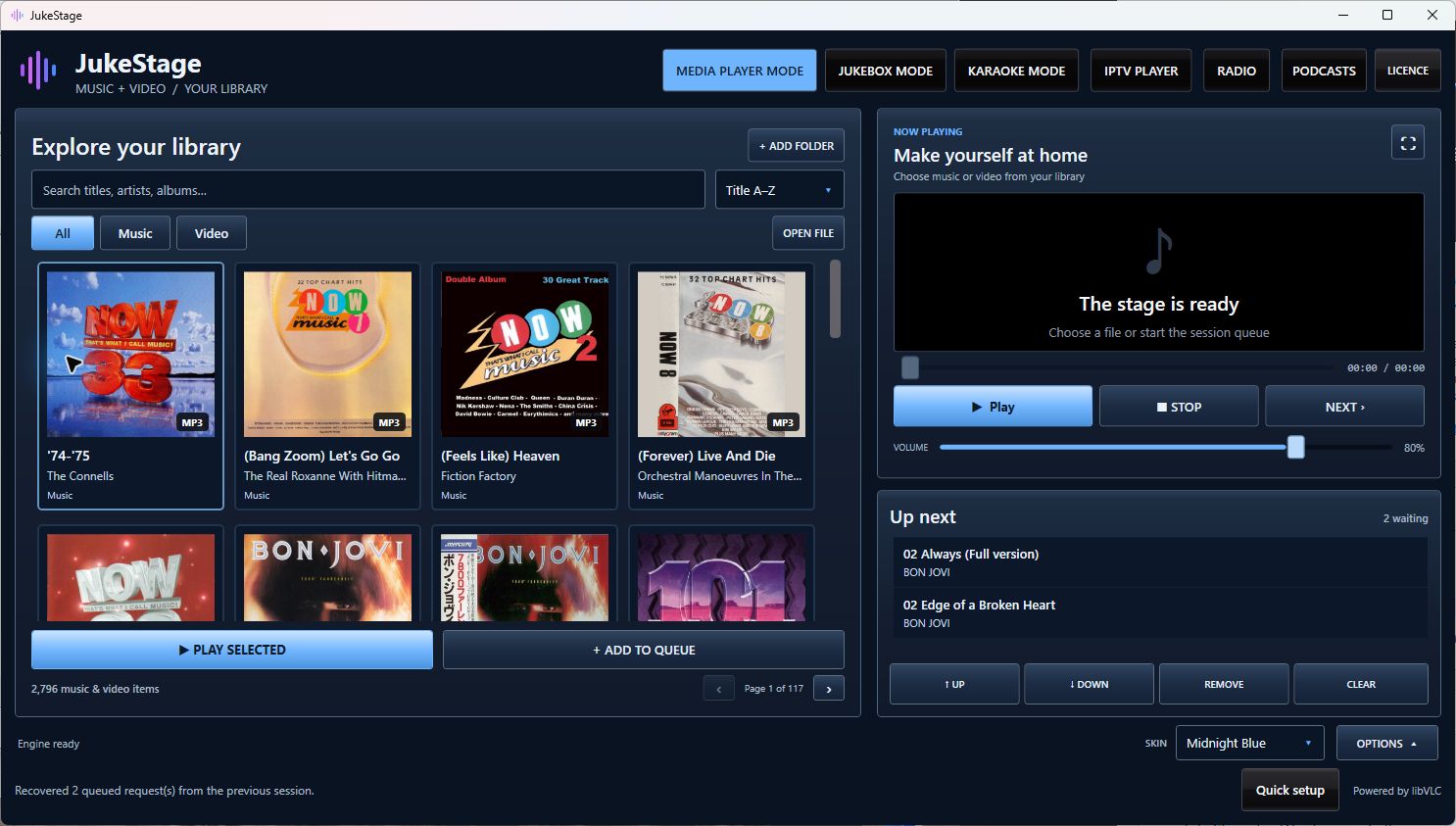
Task: Go to the next library page arrow
Action: coord(829,689)
